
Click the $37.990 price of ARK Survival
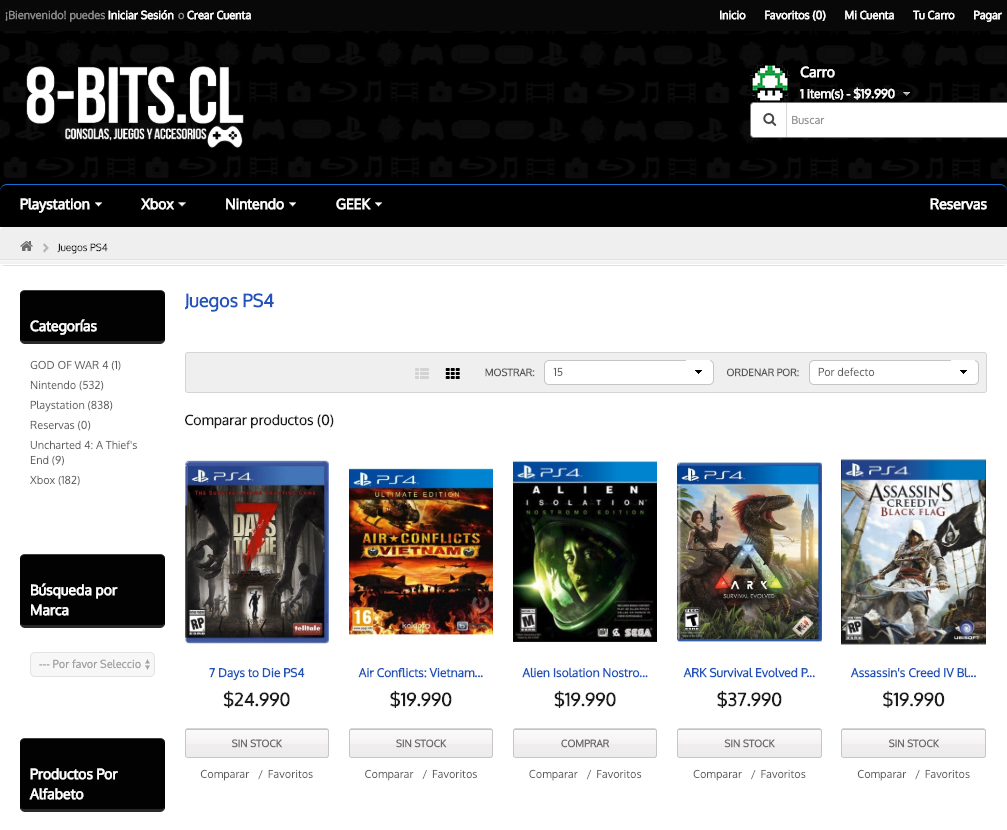tap(749, 699)
